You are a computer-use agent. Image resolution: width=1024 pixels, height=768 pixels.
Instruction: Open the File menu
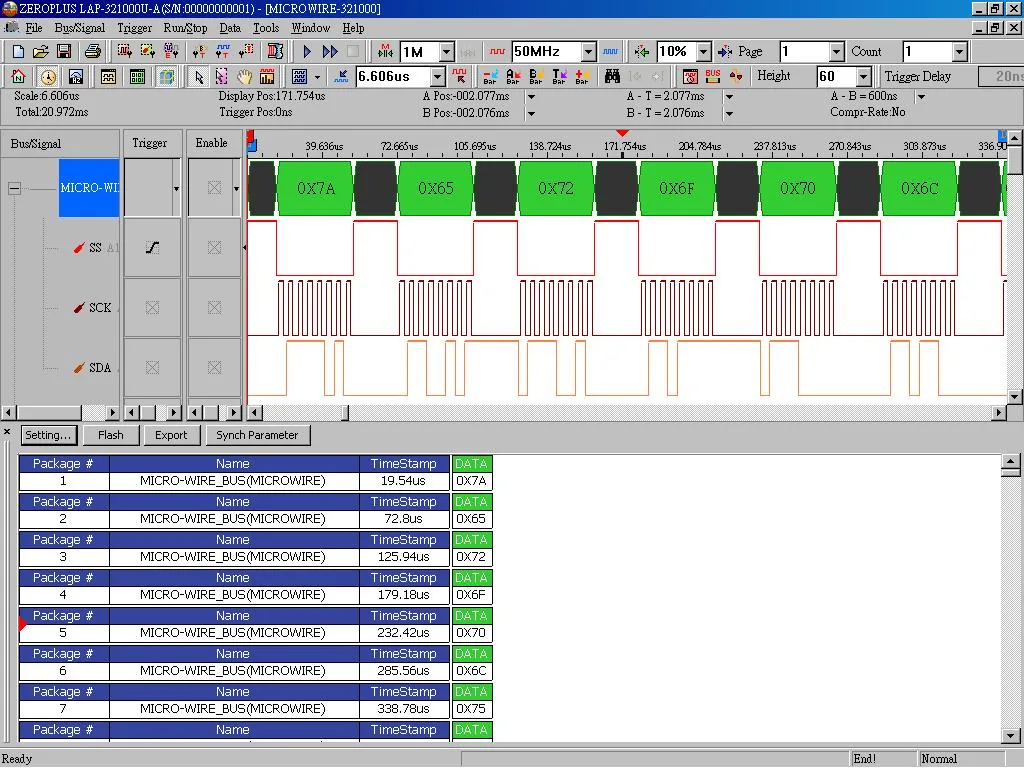33,28
